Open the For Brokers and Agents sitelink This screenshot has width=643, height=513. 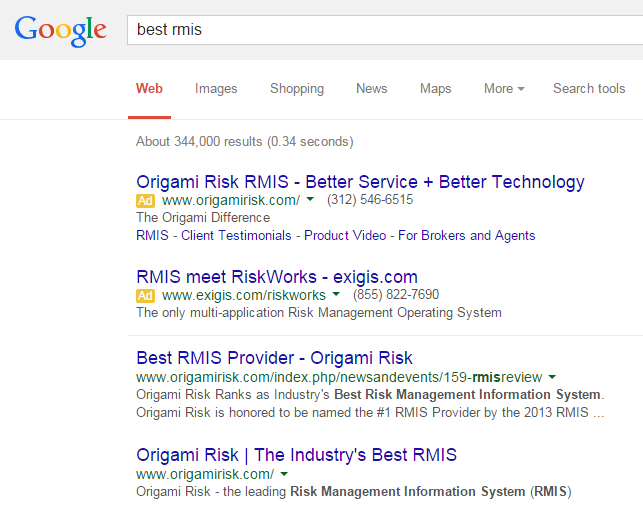tap(468, 236)
